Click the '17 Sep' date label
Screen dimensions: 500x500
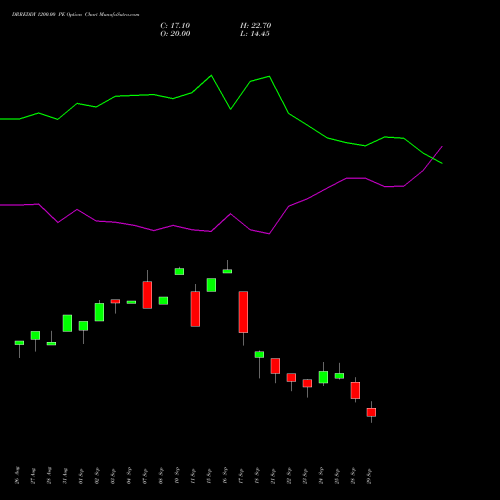pos(241,475)
